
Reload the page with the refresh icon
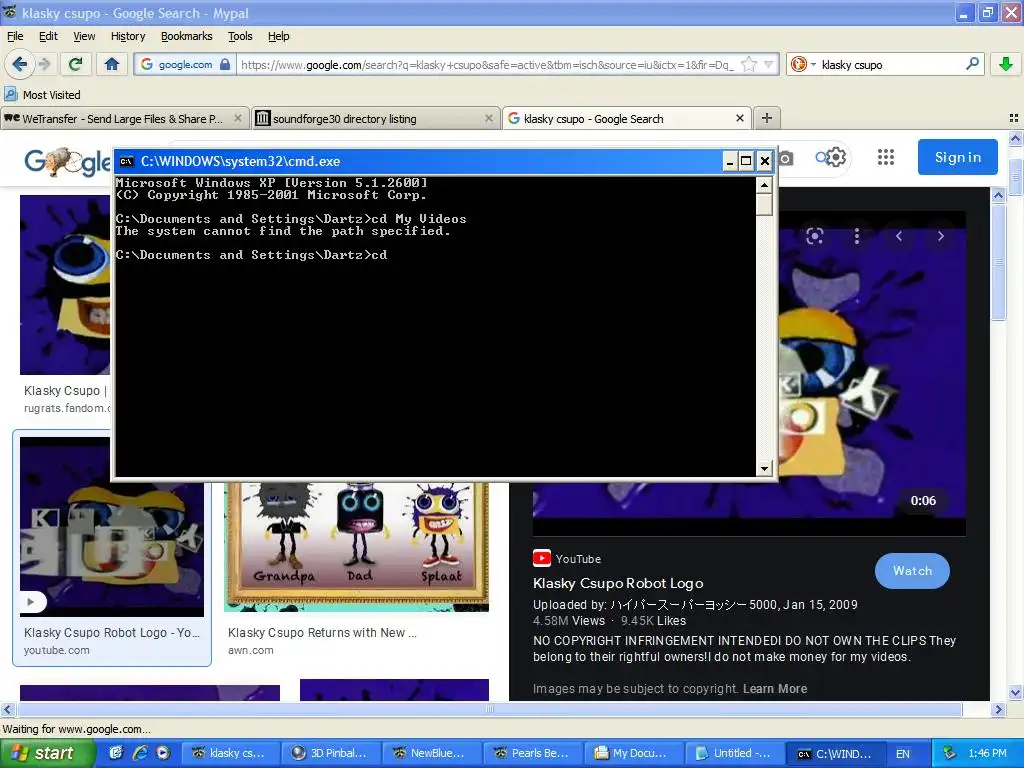(76, 64)
